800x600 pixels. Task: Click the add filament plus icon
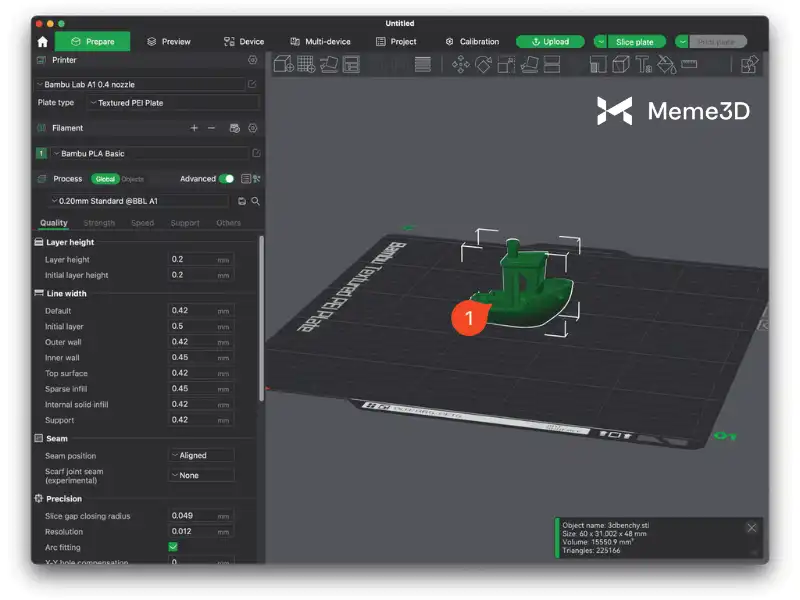tap(194, 128)
